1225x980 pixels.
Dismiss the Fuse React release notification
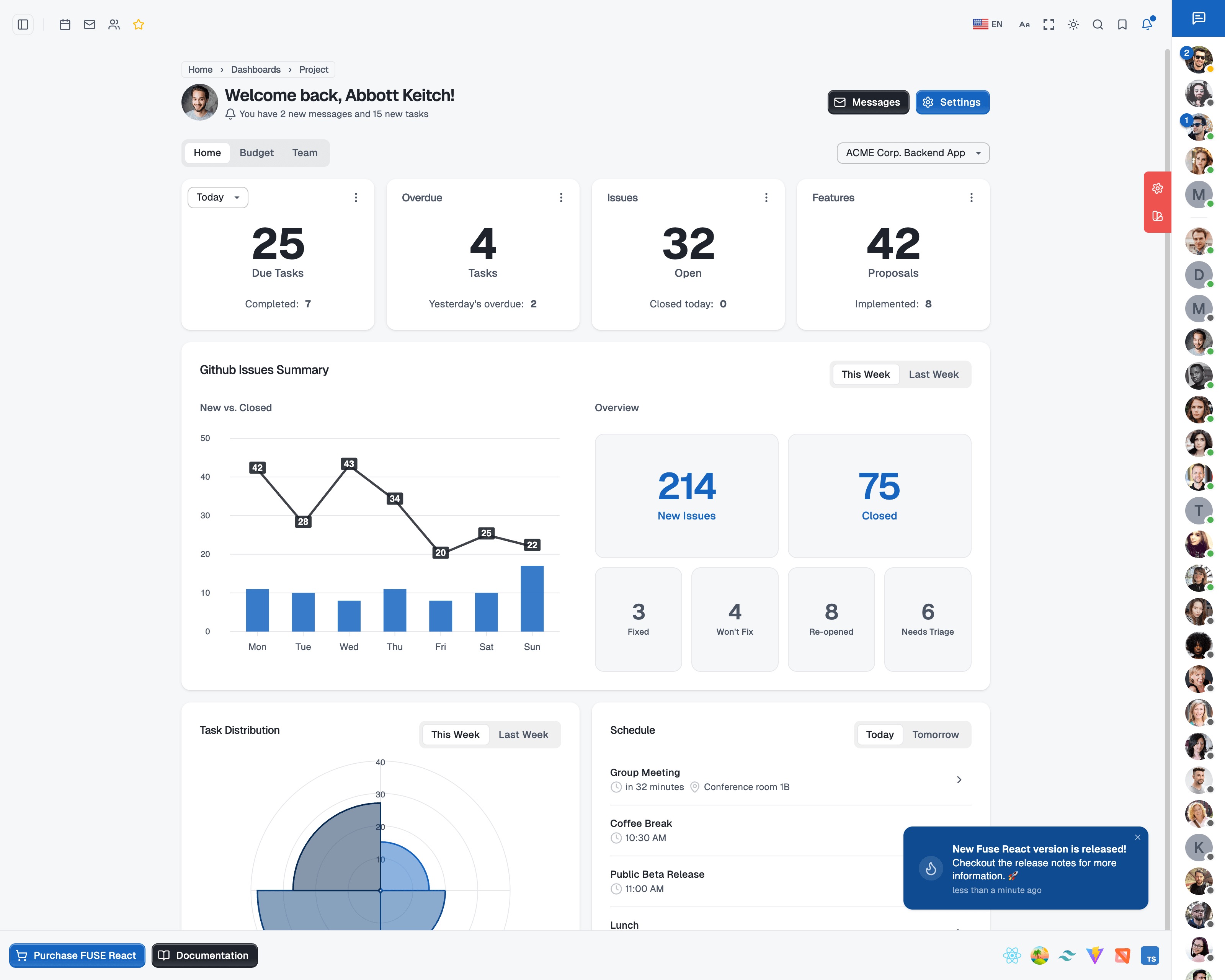click(x=1137, y=838)
